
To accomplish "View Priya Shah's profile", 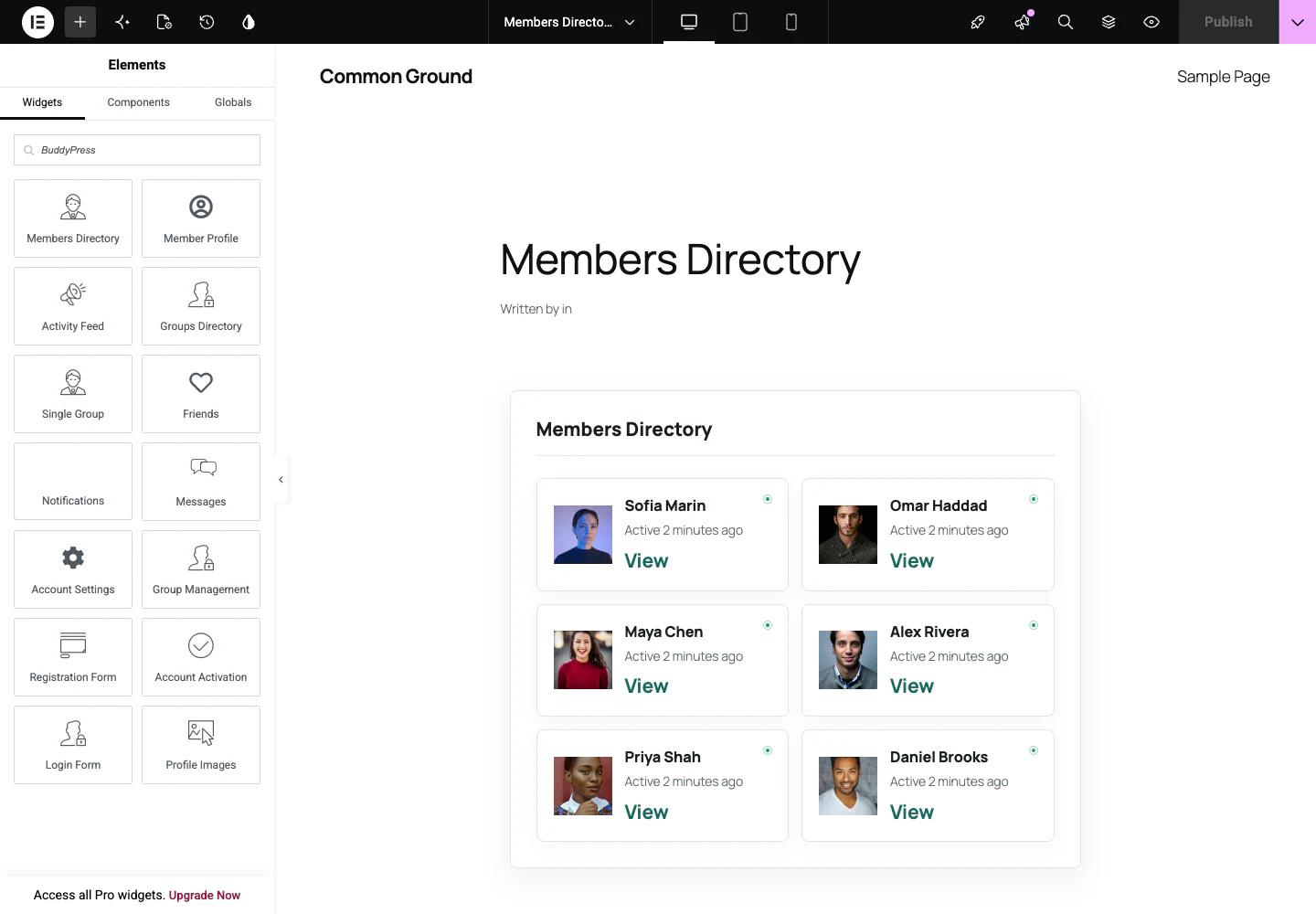I will (646, 813).
